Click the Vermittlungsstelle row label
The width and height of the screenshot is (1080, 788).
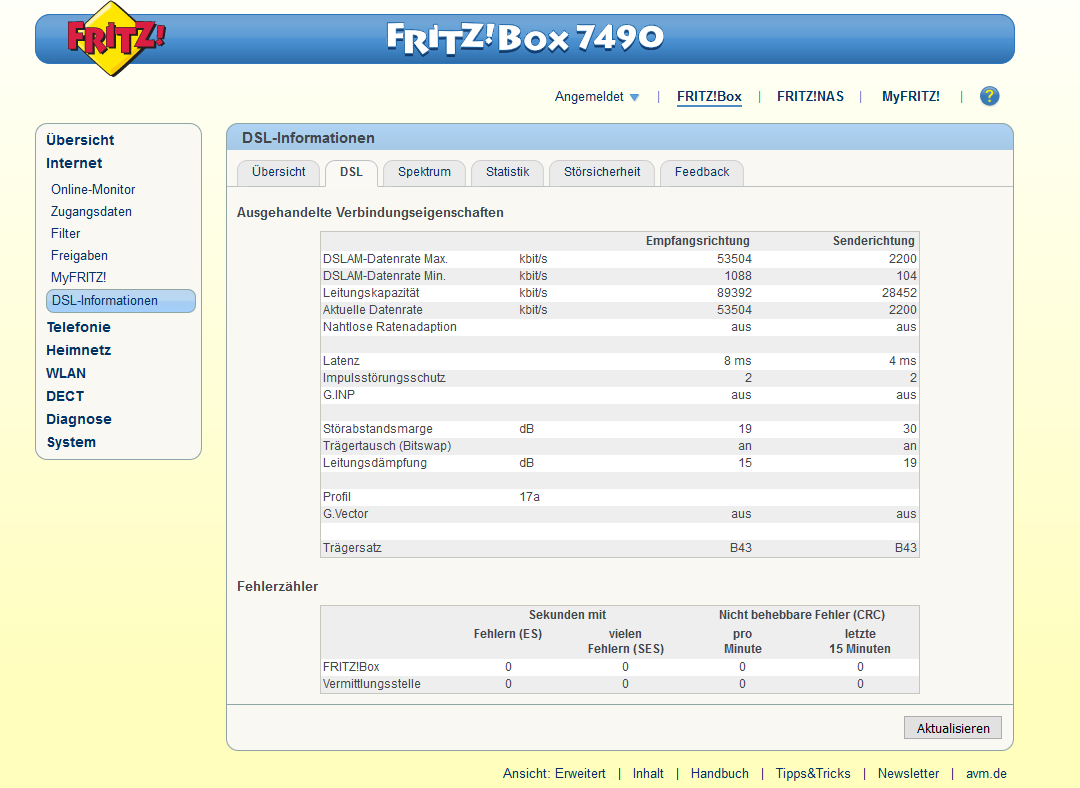click(x=371, y=684)
